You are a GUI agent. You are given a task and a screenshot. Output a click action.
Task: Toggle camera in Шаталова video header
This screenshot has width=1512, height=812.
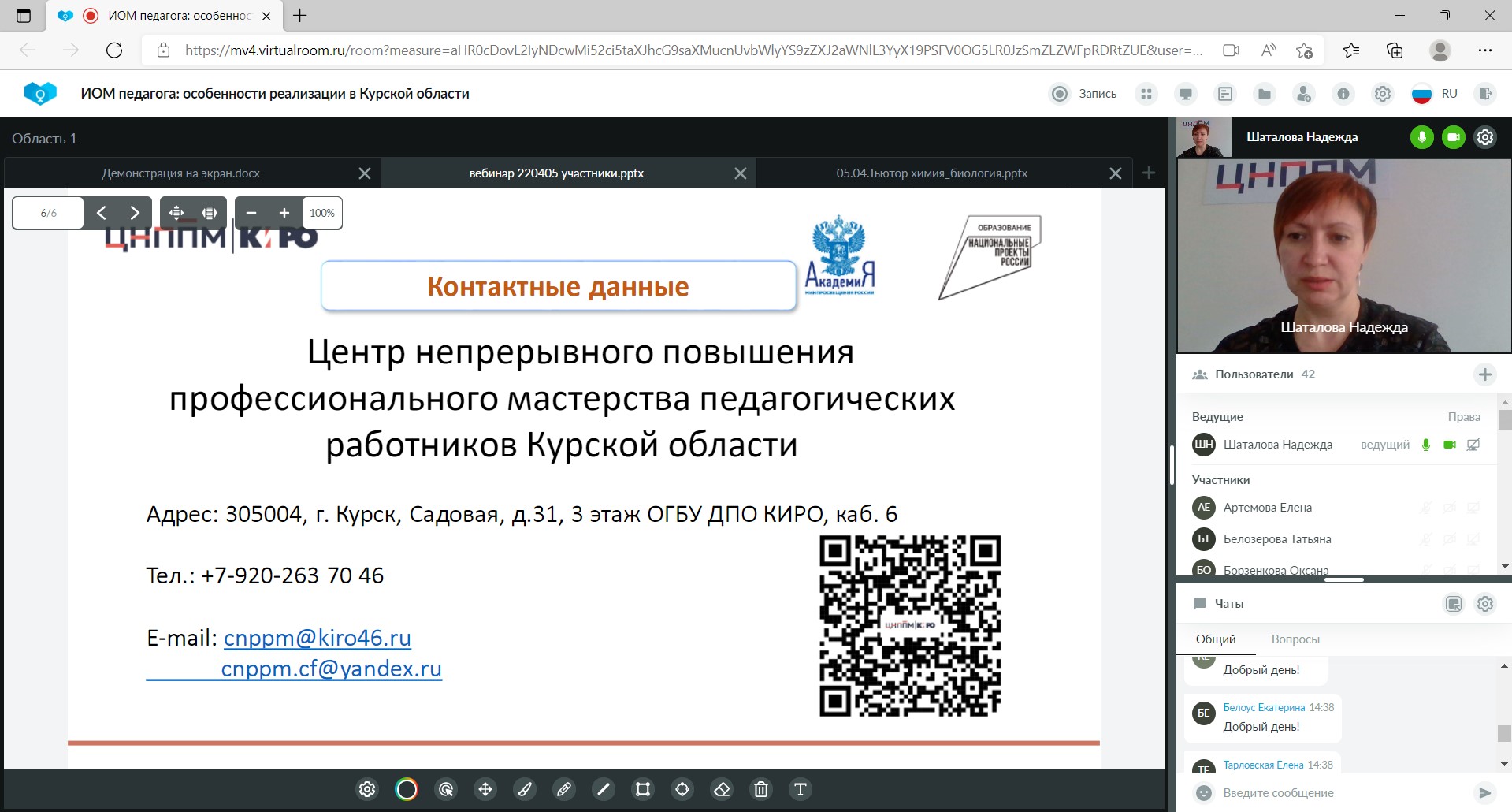[x=1454, y=137]
